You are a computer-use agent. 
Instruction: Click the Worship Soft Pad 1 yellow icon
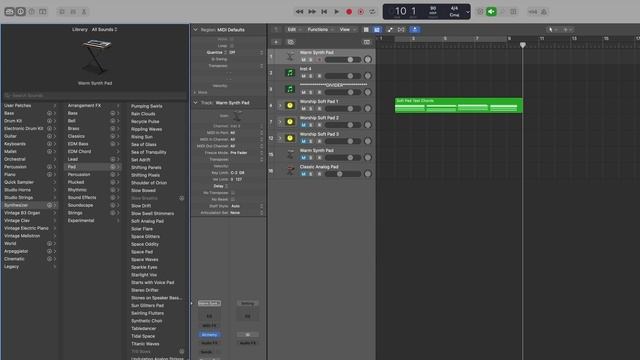pyautogui.click(x=290, y=105)
